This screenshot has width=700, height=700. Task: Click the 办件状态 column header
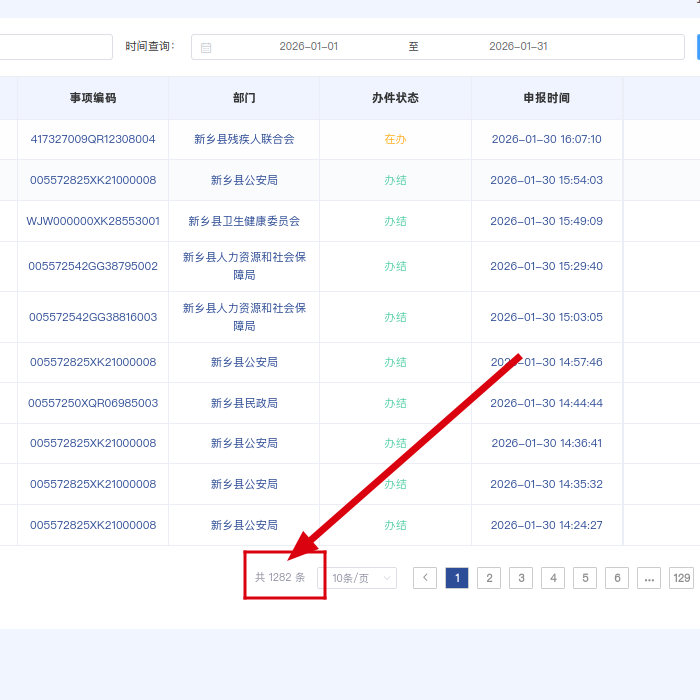coord(396,98)
